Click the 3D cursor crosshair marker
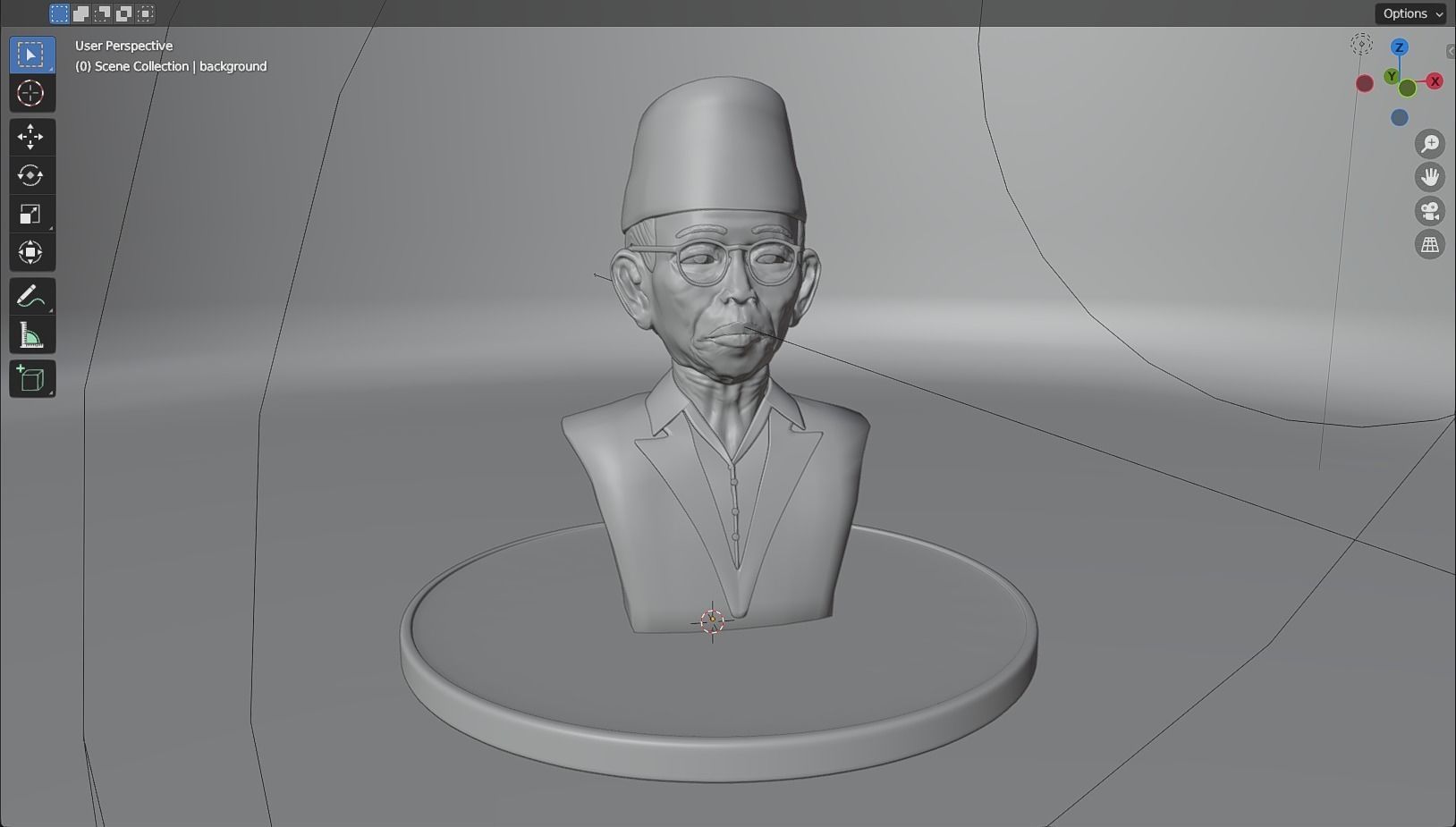Screen dimensions: 1456x827 pyautogui.click(x=712, y=621)
